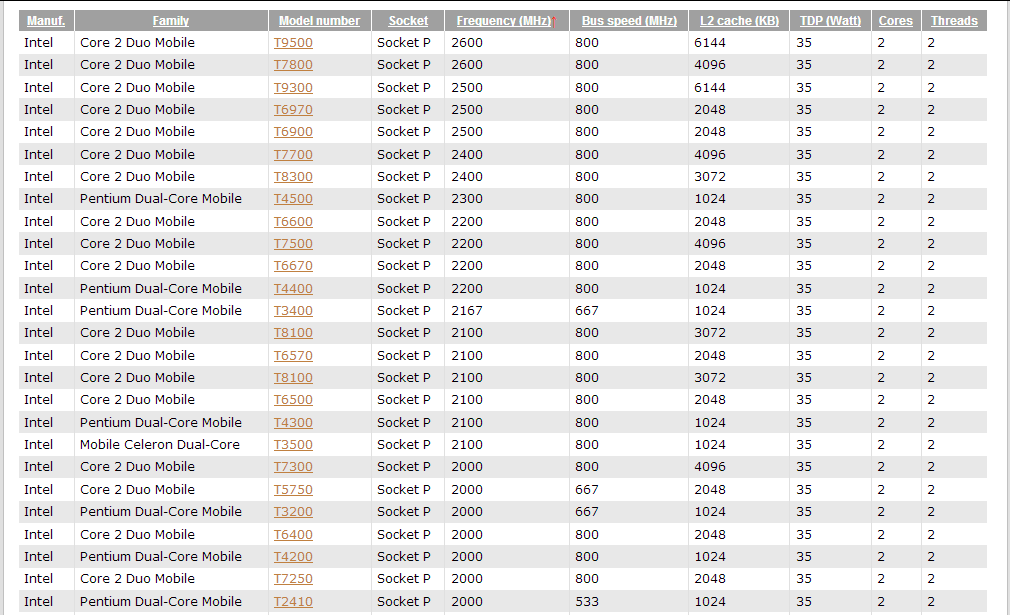
Task: Open the T9500 model link
Action: 293,43
